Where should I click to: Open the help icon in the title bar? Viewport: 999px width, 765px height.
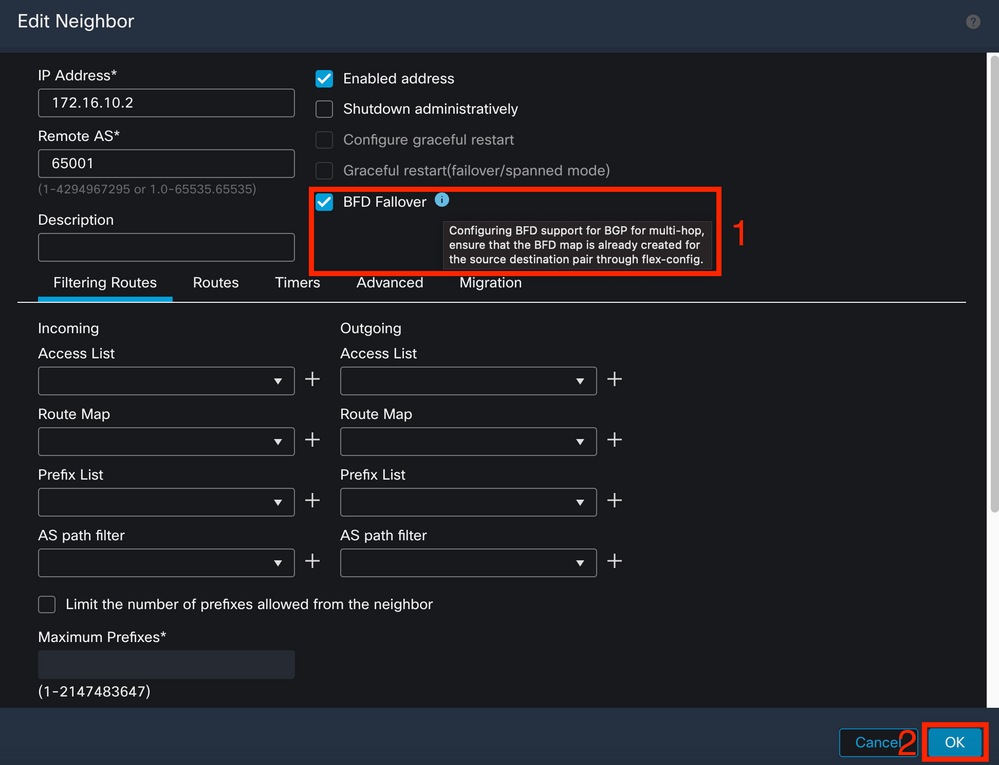click(972, 21)
